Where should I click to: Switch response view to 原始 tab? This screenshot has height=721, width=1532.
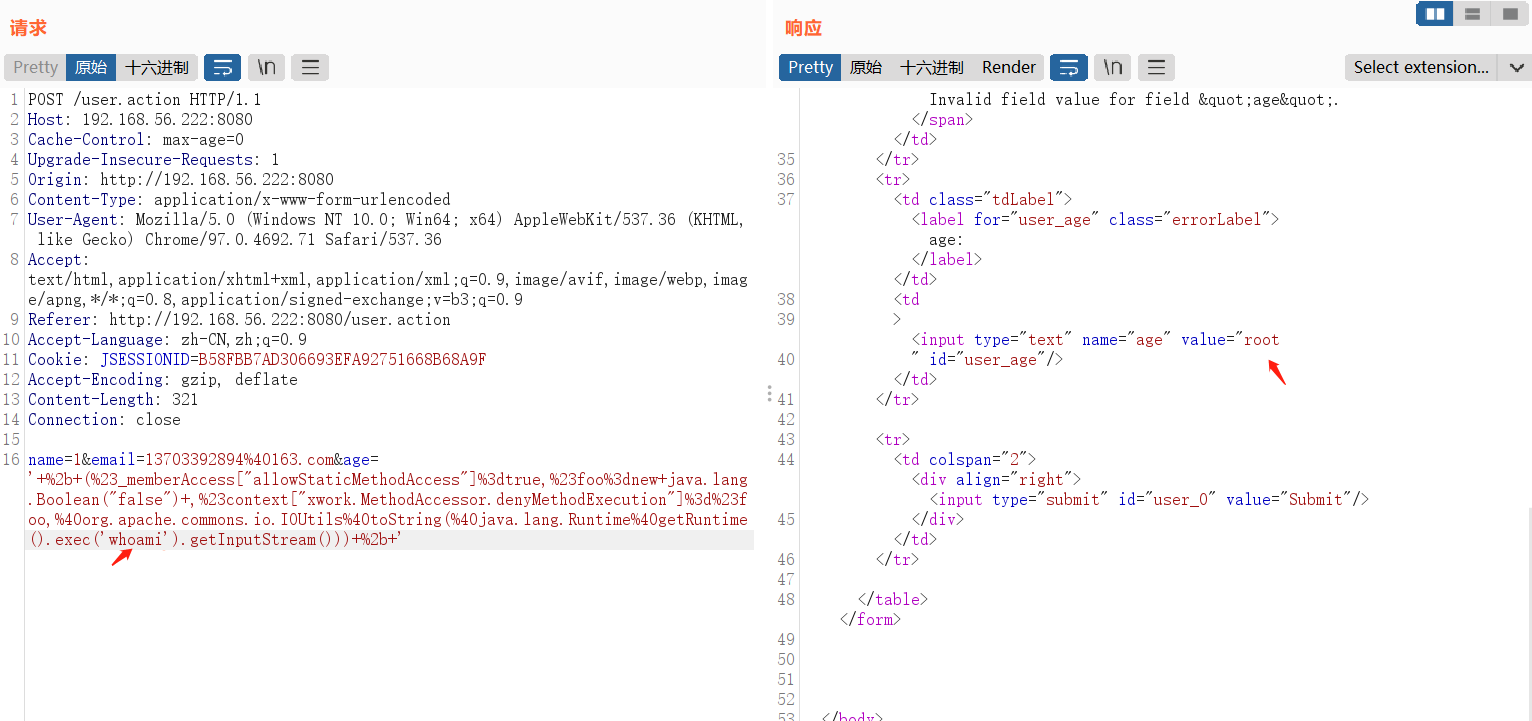(x=866, y=67)
